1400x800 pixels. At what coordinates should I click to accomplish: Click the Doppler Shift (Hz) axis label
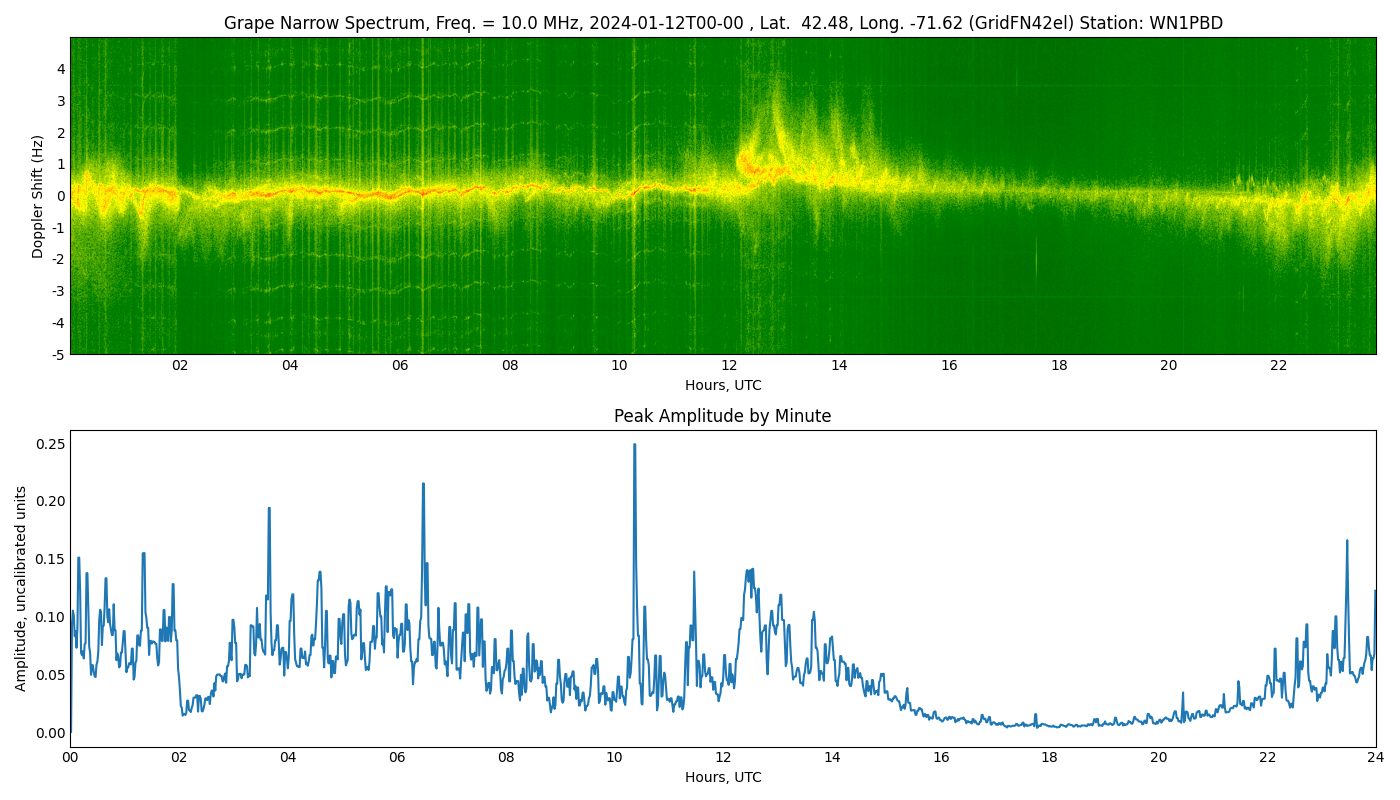coord(38,196)
